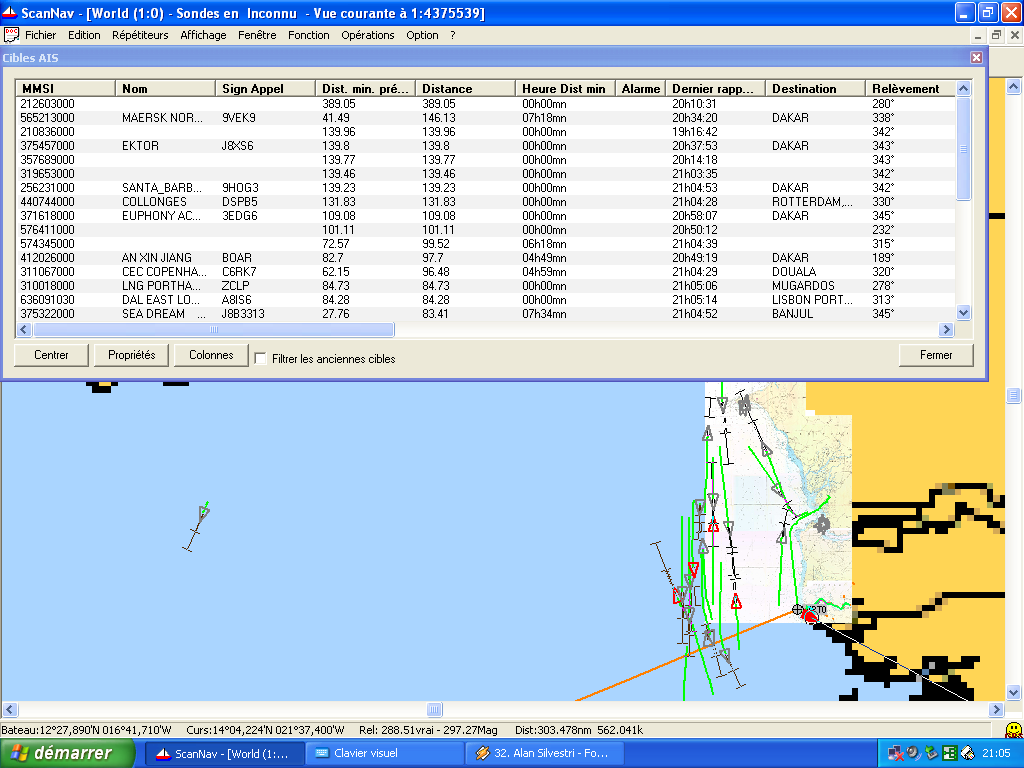
Task: Open the Affichage menu
Action: coord(203,35)
